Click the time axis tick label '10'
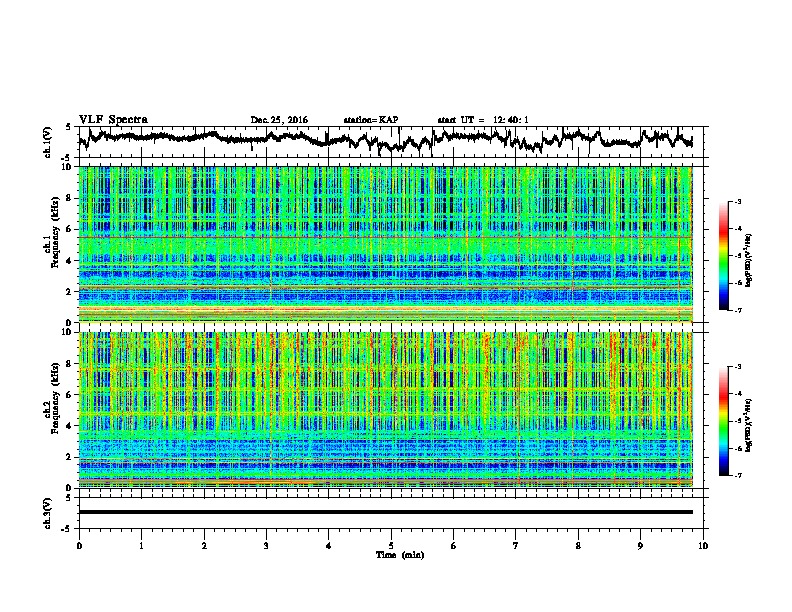Screen dimensions: 792x612 pos(703,546)
